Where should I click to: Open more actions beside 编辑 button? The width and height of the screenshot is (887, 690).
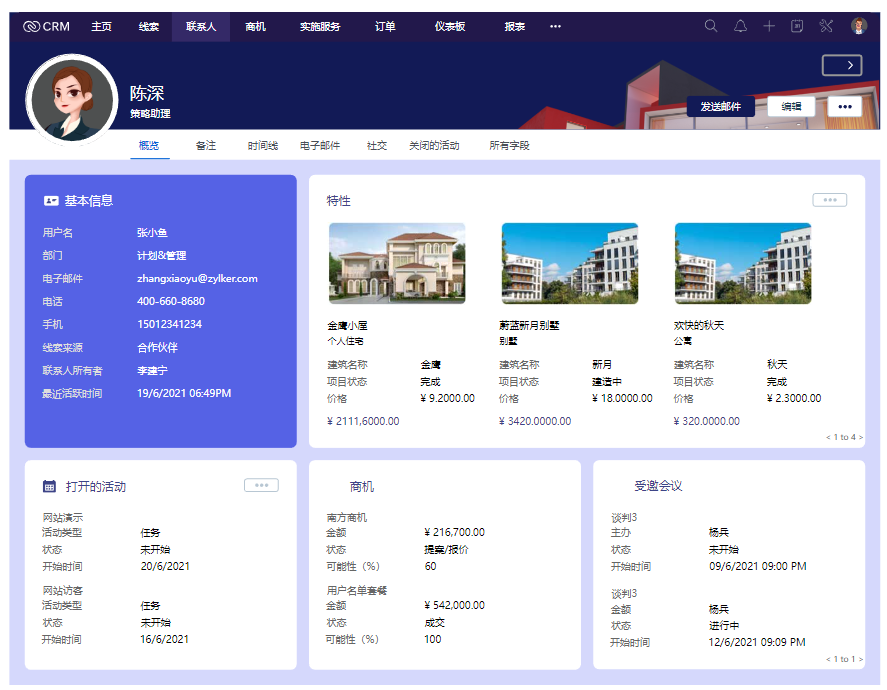click(x=844, y=106)
